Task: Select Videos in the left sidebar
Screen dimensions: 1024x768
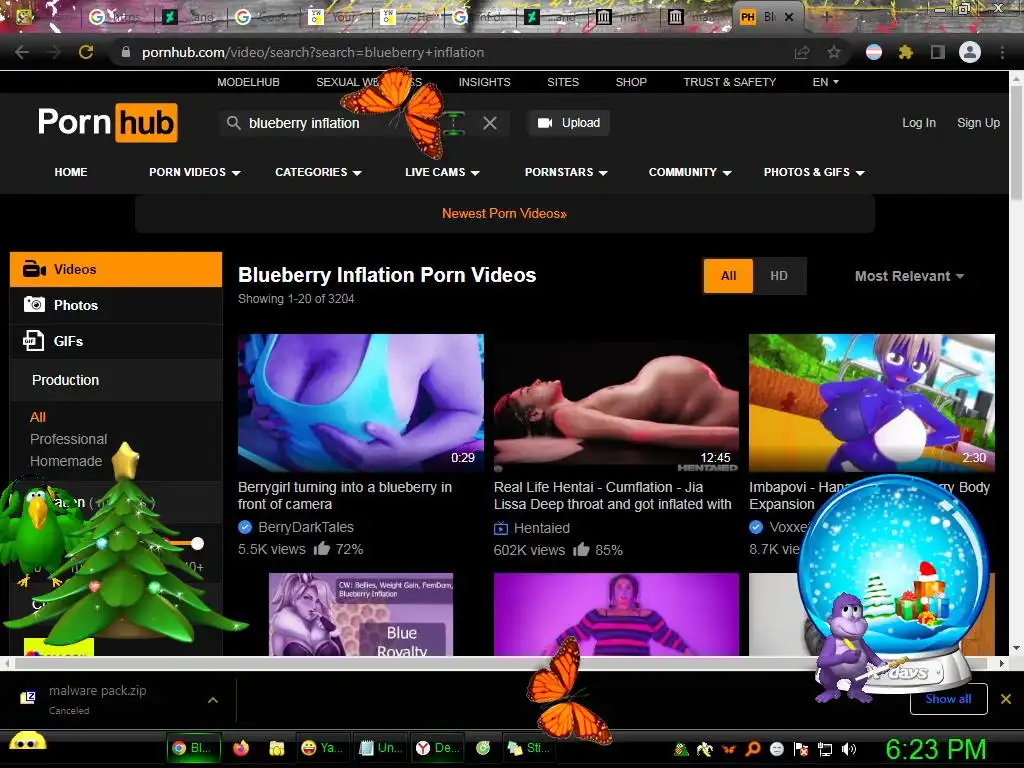Action: [116, 269]
